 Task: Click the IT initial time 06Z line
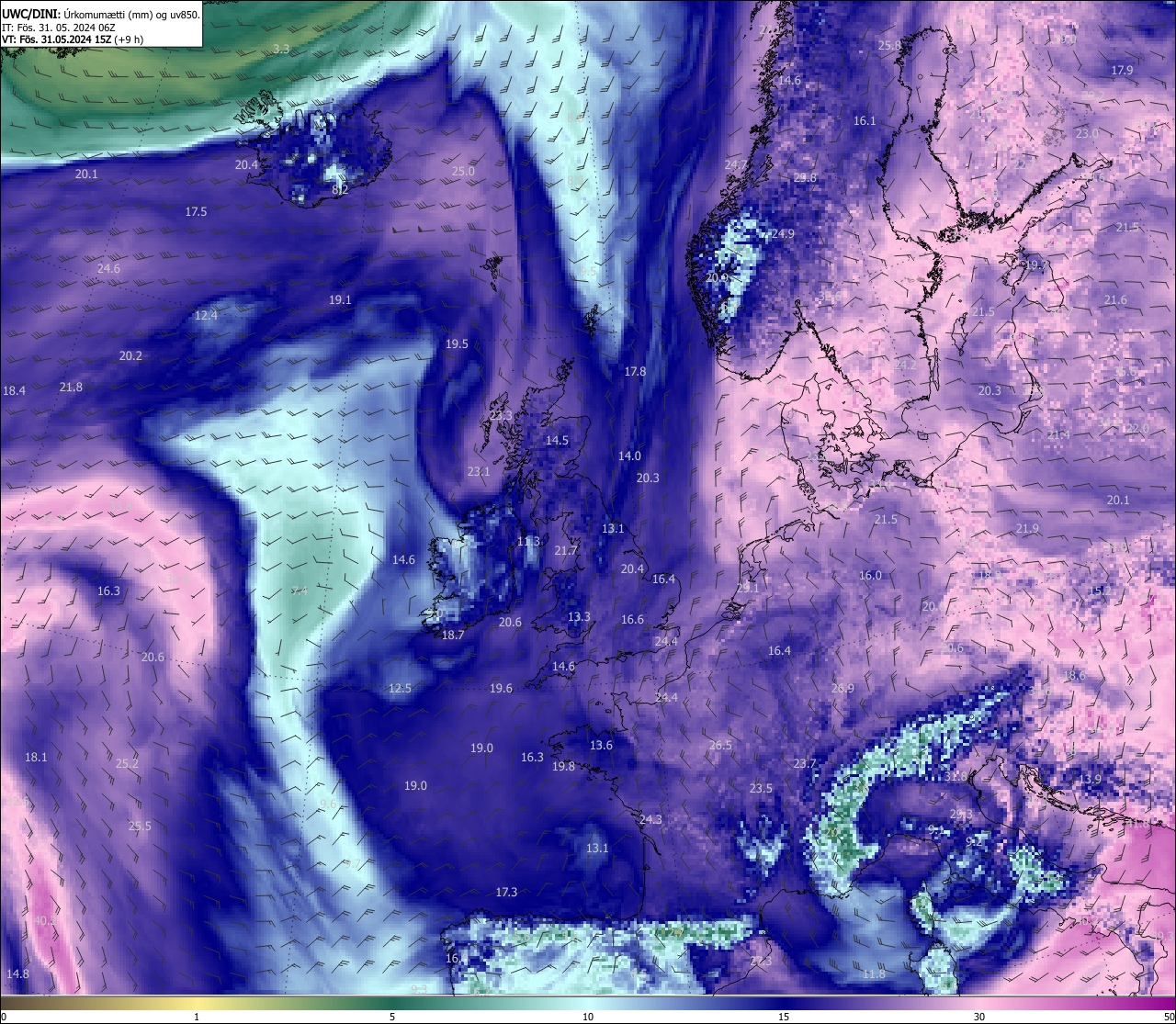(x=57, y=28)
